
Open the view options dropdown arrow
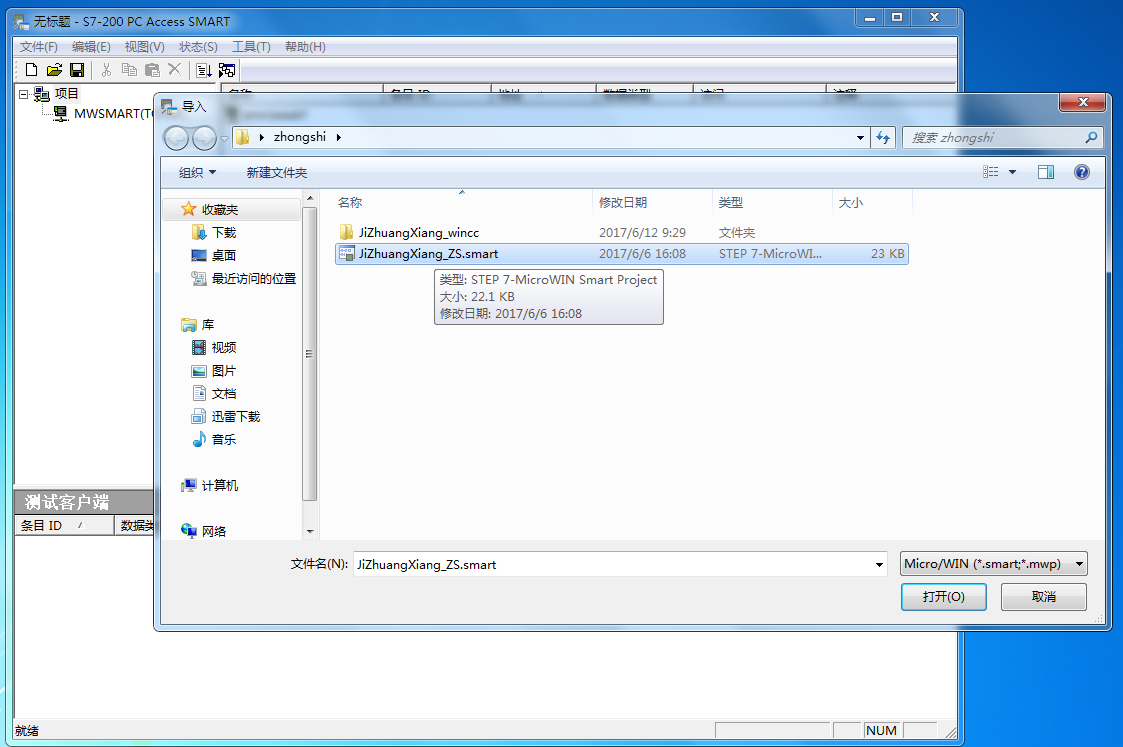point(1012,173)
